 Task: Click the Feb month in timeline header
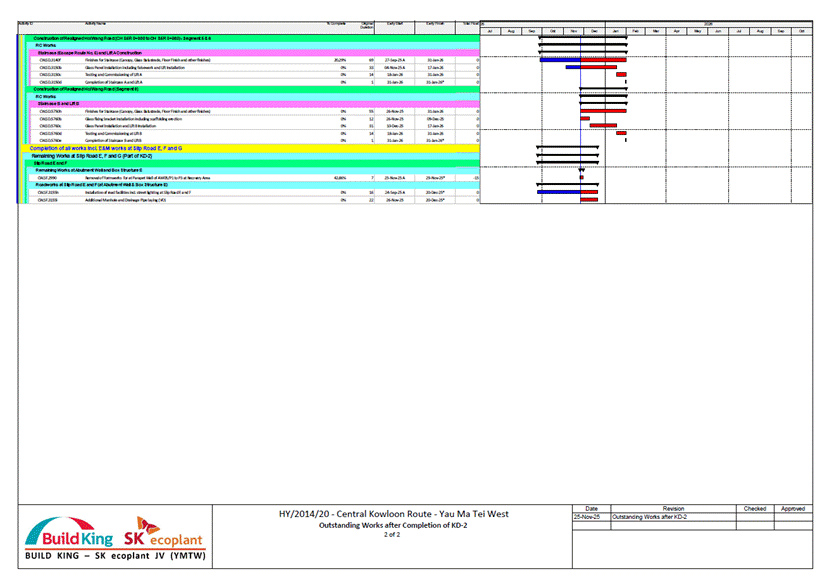pos(636,31)
